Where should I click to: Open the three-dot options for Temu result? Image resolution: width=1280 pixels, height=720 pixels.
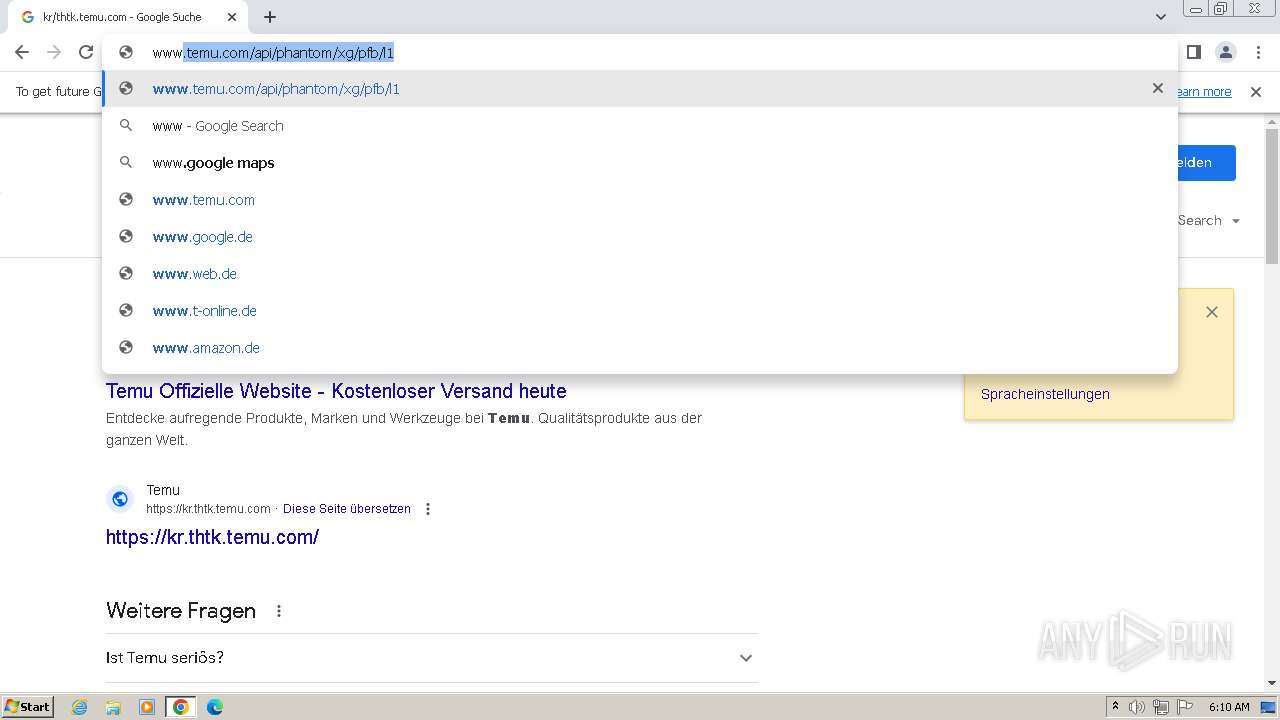coord(428,509)
